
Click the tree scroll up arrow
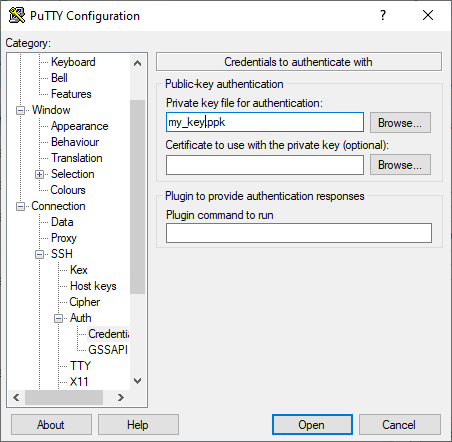(x=137, y=63)
